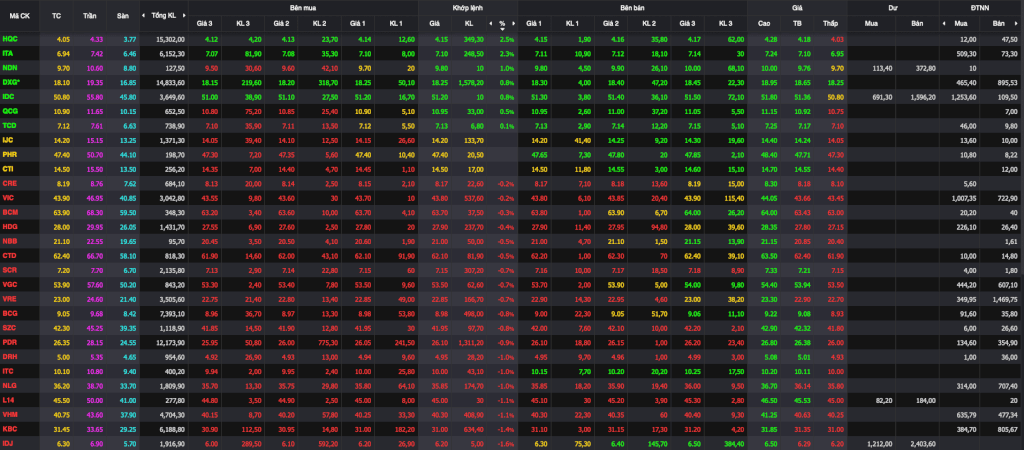Click DXG total volume 14,833,60
This screenshot has height=450, width=1024.
pyautogui.click(x=171, y=82)
